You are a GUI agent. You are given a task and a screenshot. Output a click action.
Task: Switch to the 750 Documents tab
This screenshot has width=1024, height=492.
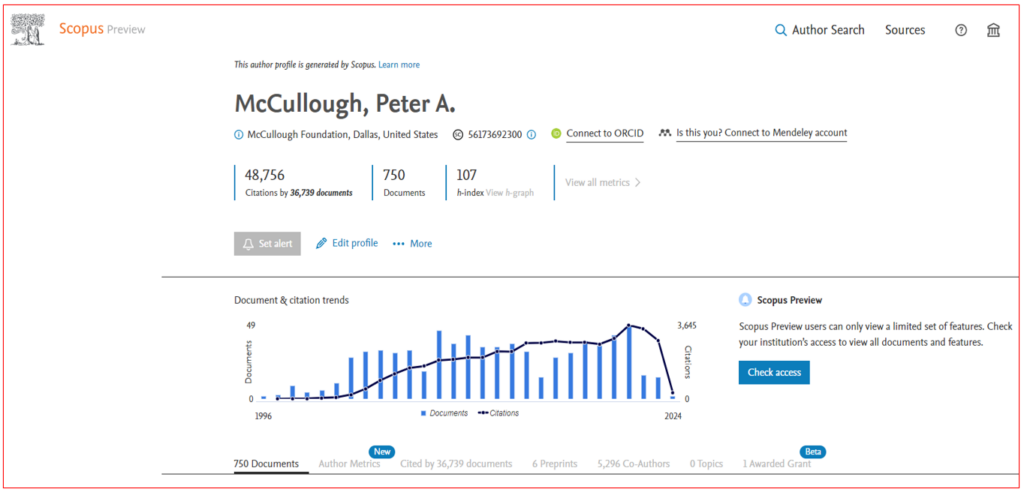click(266, 464)
